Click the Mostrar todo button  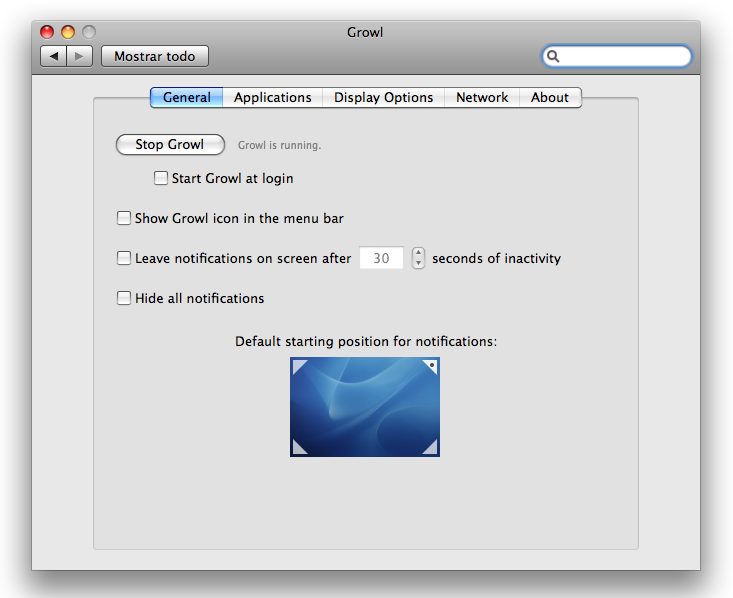pyautogui.click(x=155, y=56)
